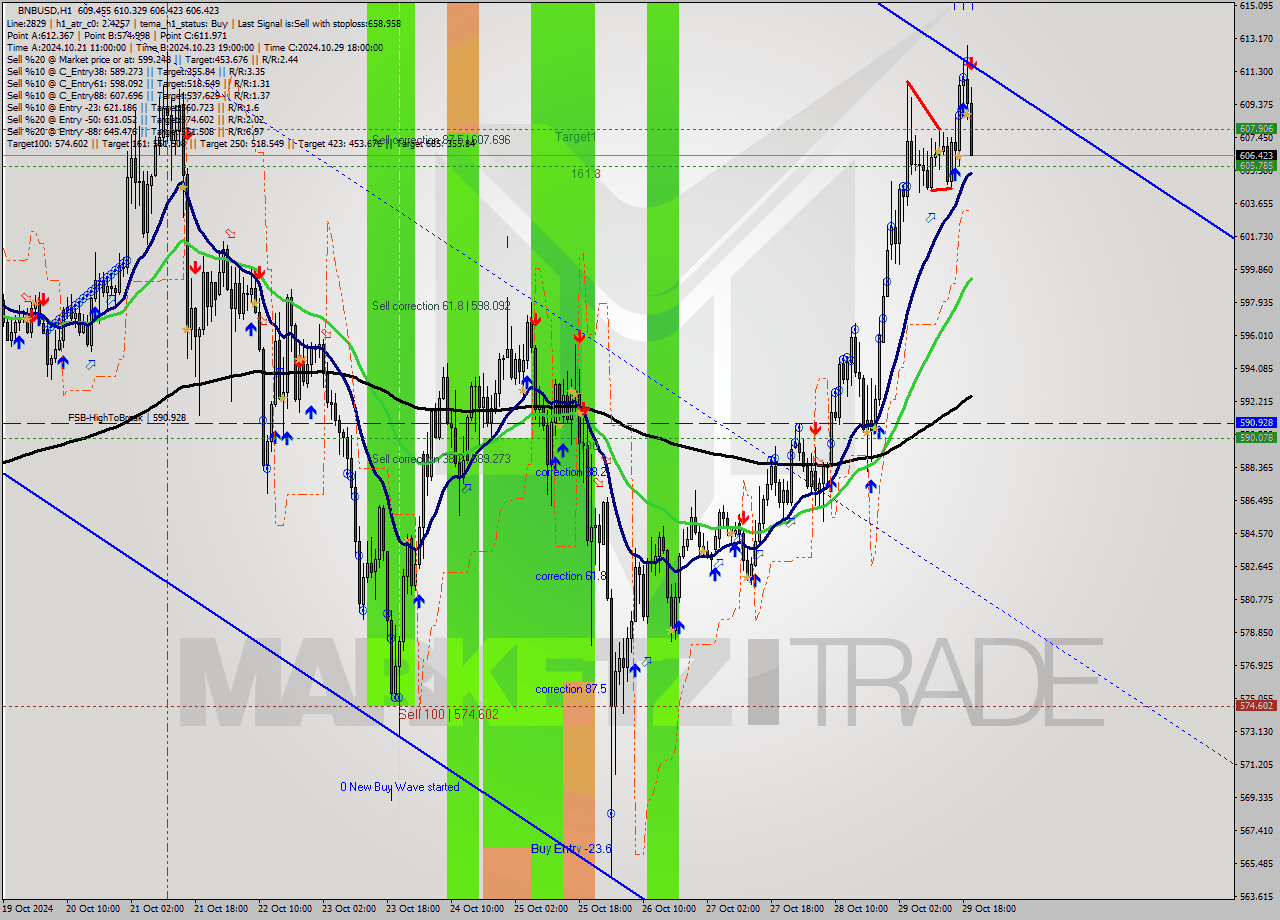Click '0 New Buy Wave started' annotation

click(x=400, y=787)
